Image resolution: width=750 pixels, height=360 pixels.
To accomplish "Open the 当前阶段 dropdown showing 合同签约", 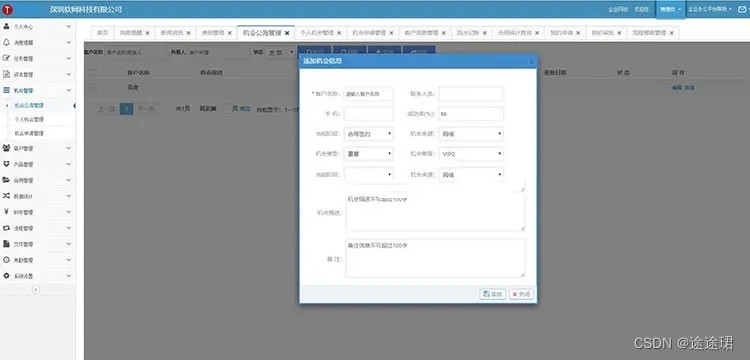I will click(368, 134).
